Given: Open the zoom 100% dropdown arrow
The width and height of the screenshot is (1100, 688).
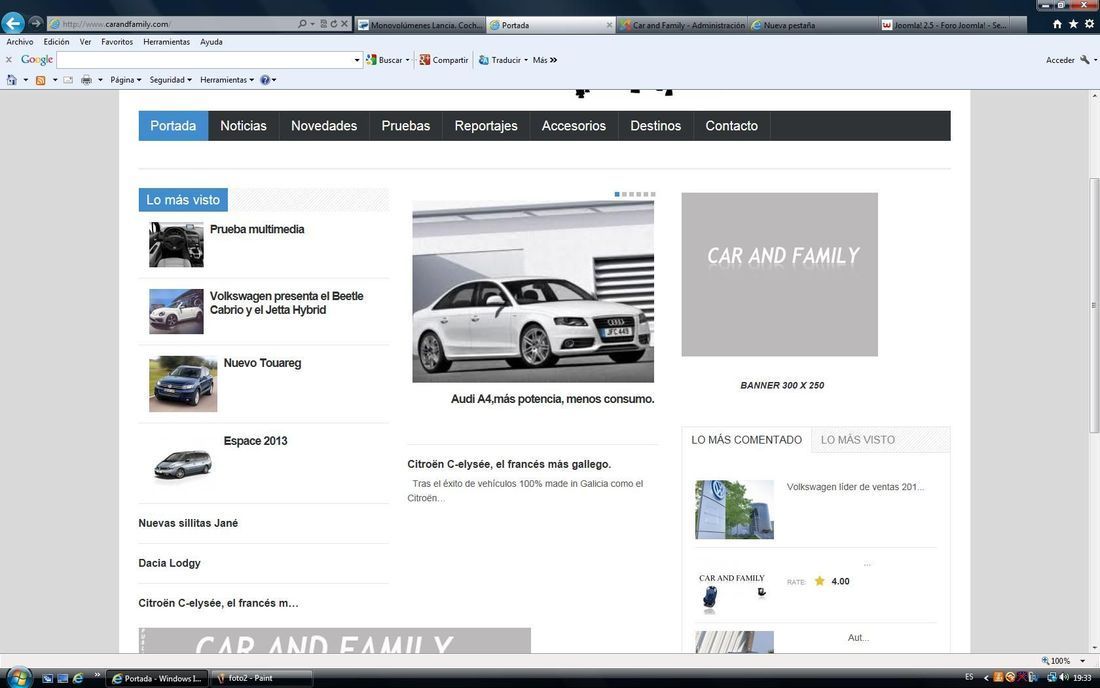Looking at the screenshot, I should (x=1082, y=661).
